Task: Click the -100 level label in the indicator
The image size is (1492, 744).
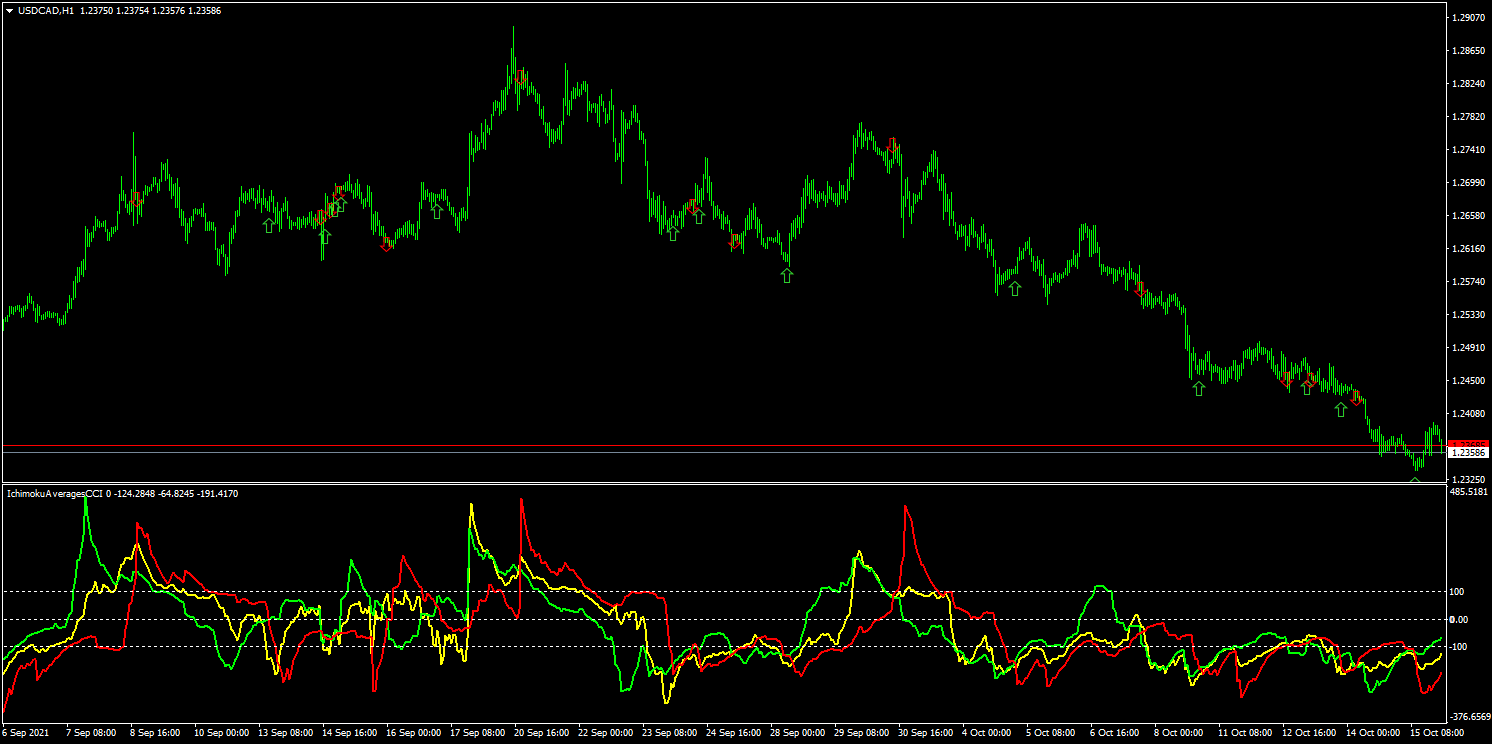Action: tap(1459, 647)
